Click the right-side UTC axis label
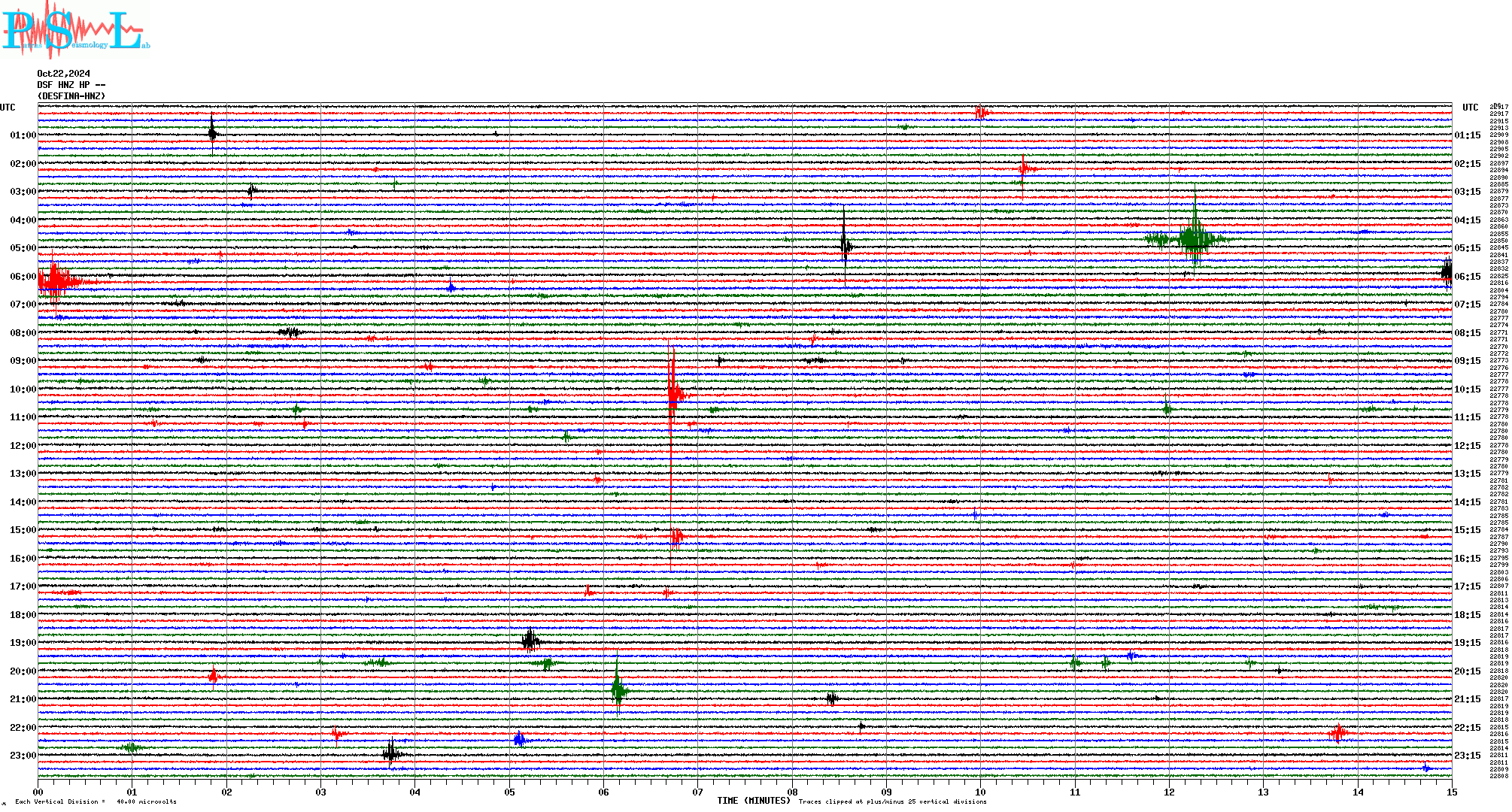Viewport: 1512px width, 812px height. click(x=1471, y=108)
